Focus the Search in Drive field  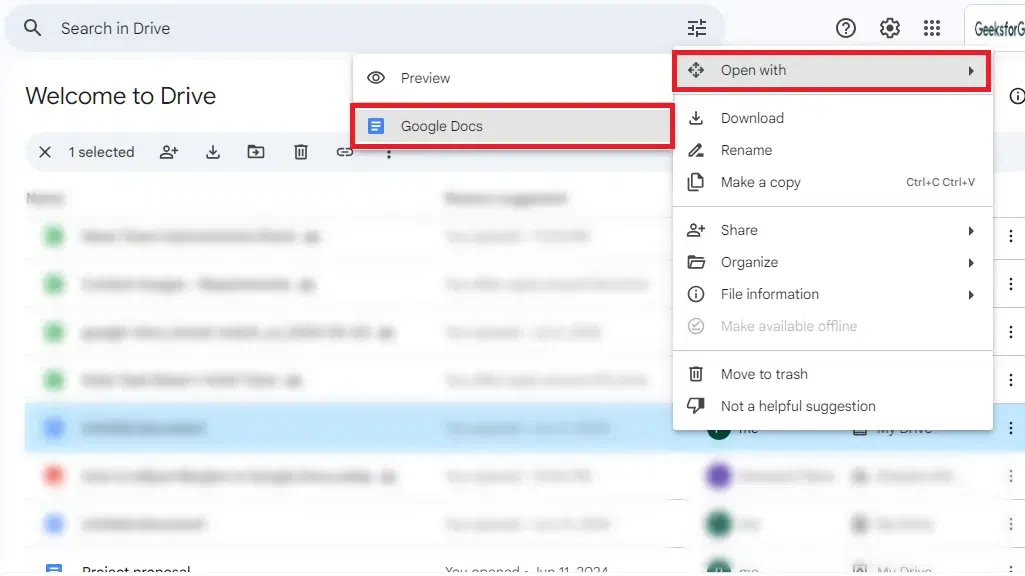366,28
